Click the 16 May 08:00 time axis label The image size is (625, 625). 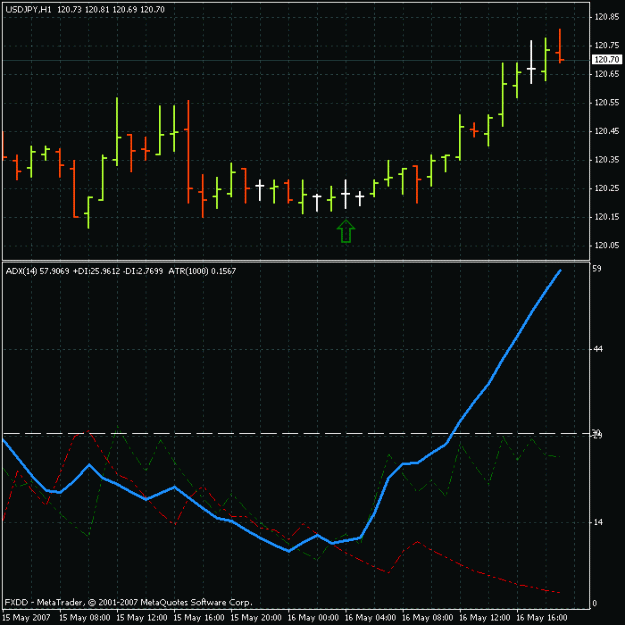[x=427, y=618]
